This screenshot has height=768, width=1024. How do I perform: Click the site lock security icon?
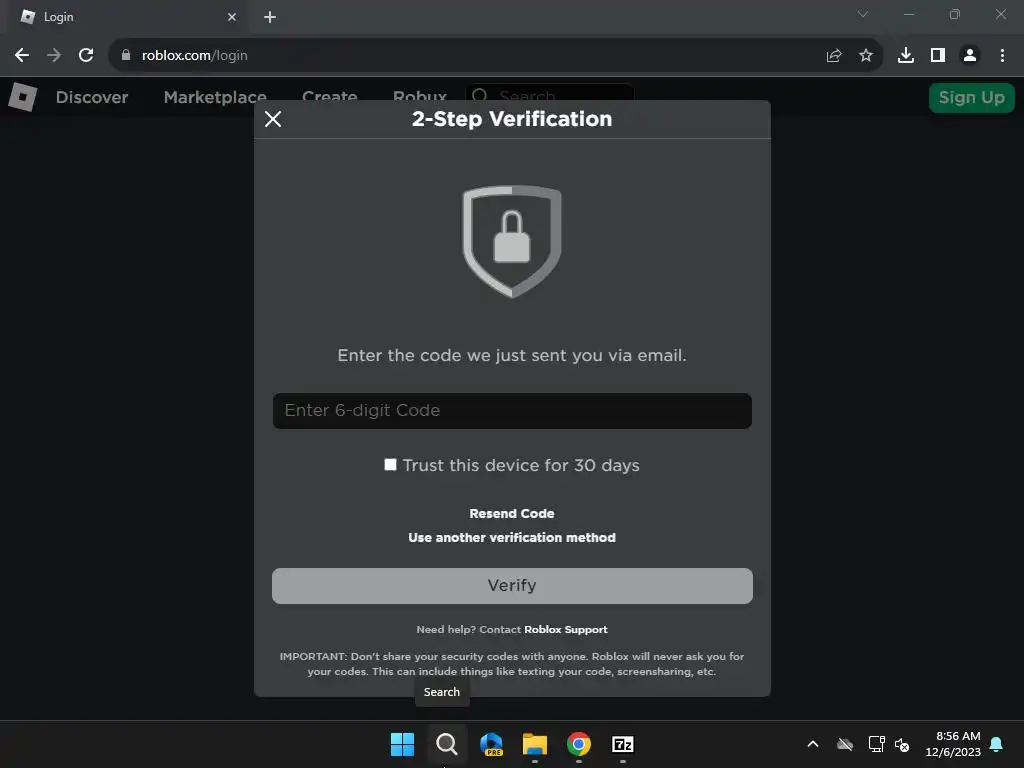pos(126,56)
